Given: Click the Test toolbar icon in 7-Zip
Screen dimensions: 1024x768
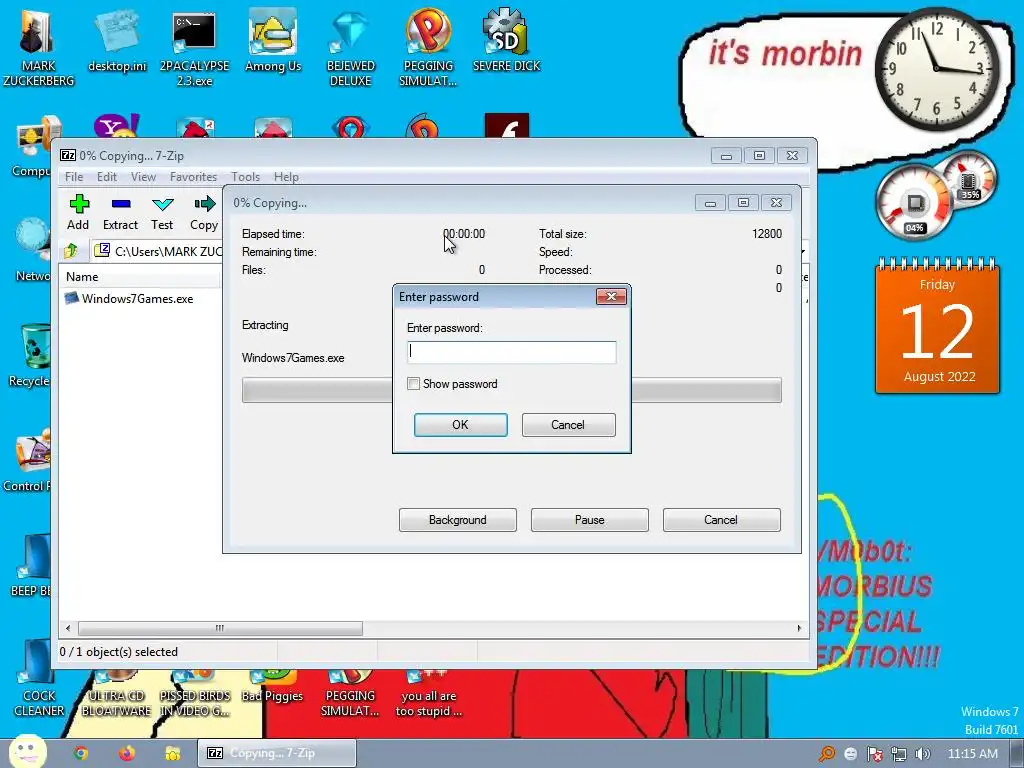Looking at the screenshot, I should [x=162, y=212].
